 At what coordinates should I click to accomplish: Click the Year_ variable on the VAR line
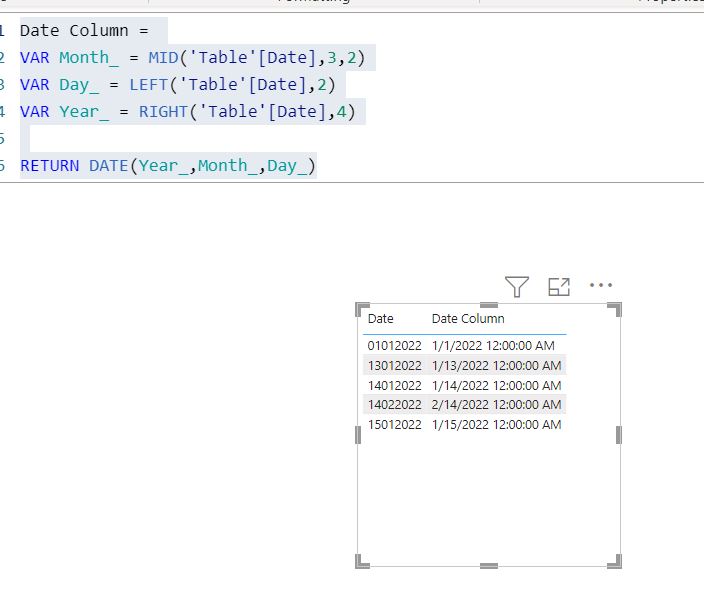84,112
